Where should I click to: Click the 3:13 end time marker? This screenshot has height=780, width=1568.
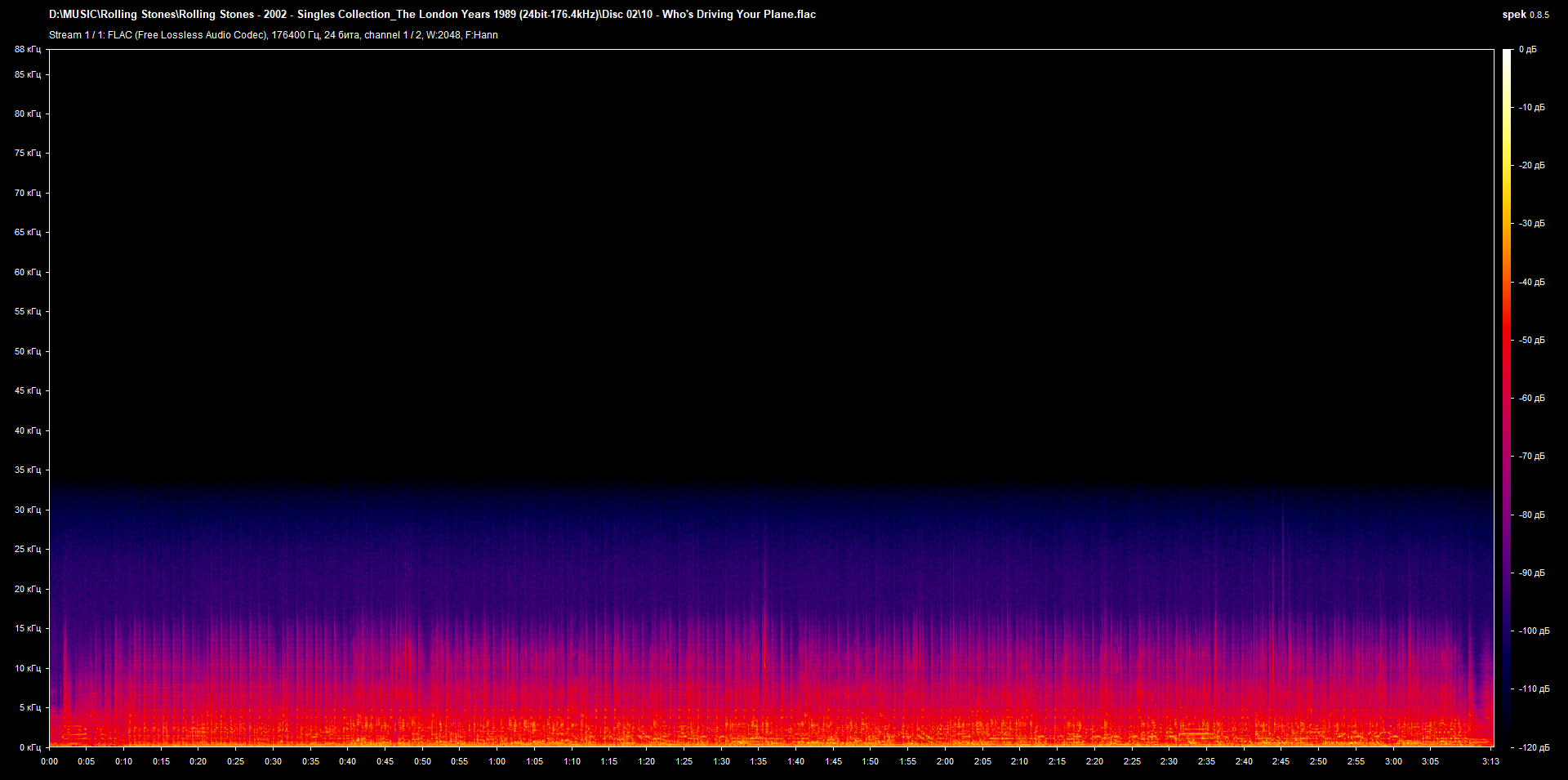(1490, 761)
